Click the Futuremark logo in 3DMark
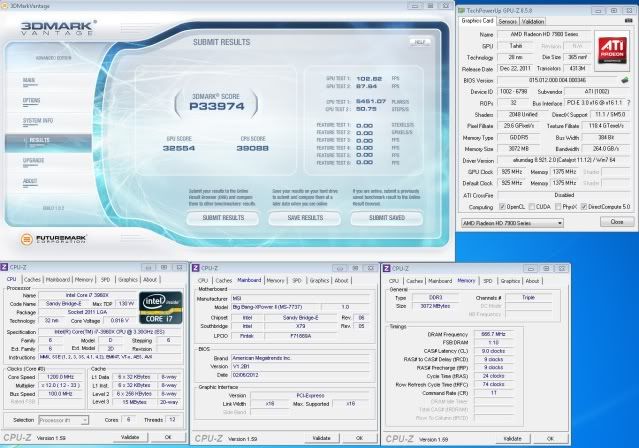The width and height of the screenshot is (639, 448). tap(53, 239)
